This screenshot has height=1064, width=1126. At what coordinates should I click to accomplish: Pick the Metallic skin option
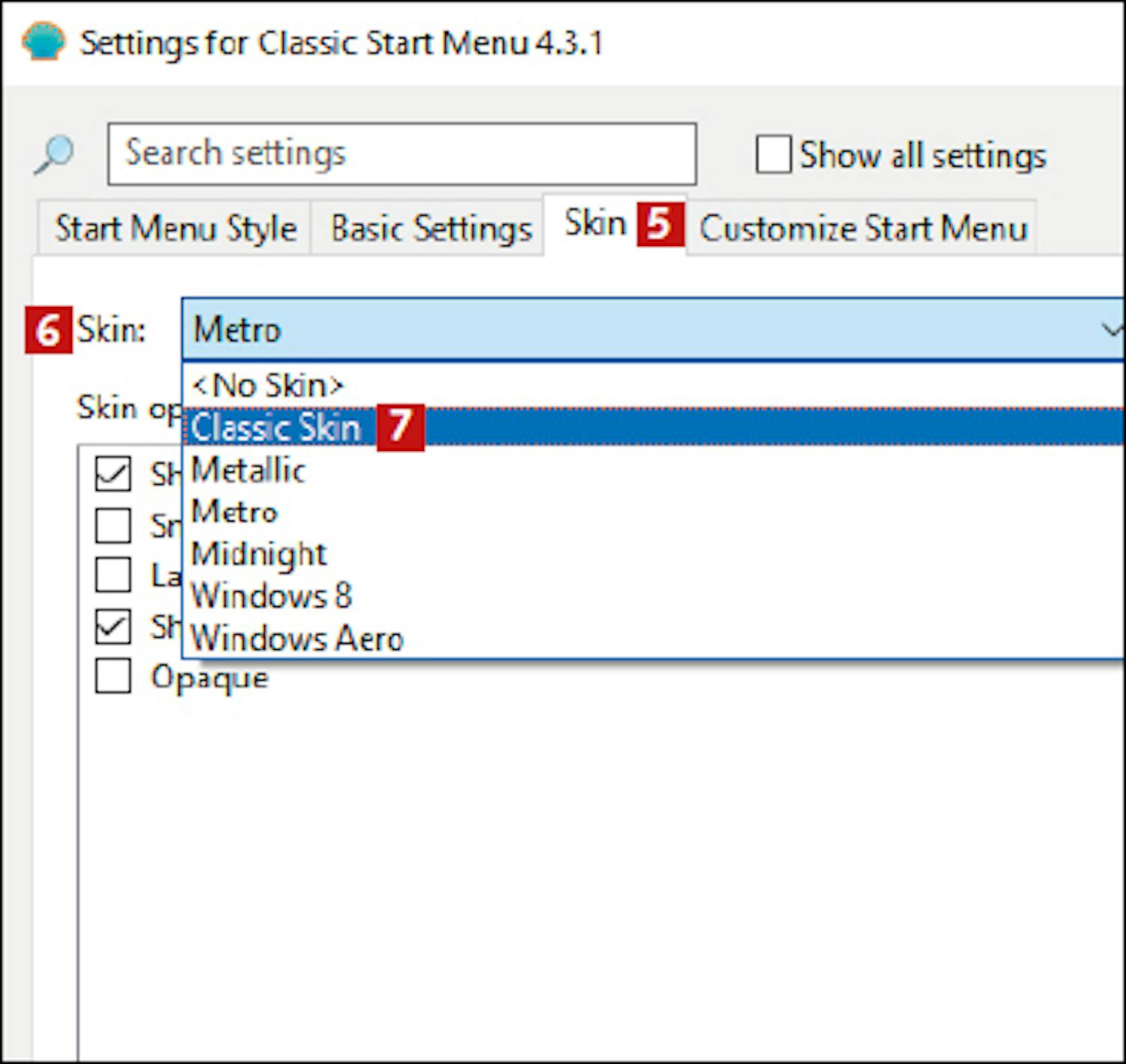248,470
